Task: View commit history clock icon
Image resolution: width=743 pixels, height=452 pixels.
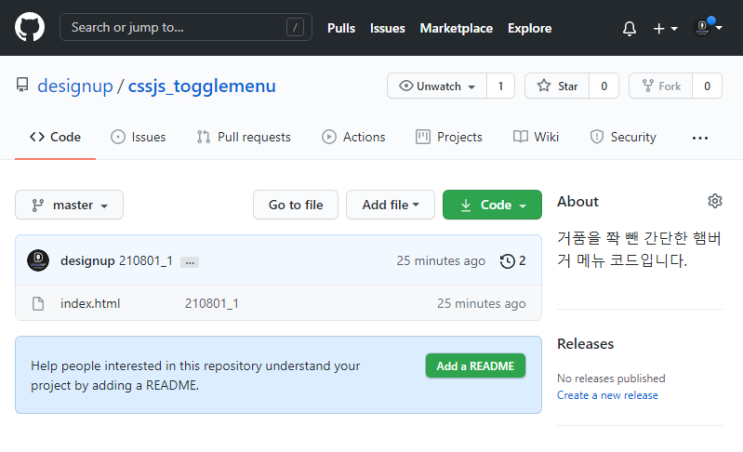Action: tap(507, 261)
